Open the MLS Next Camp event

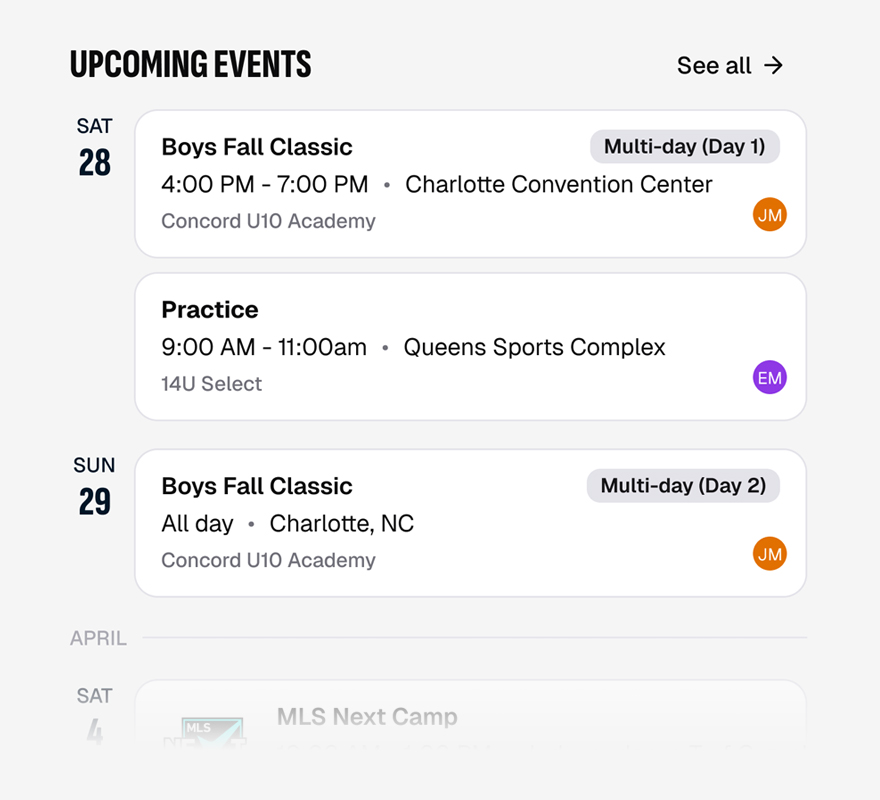click(470, 714)
